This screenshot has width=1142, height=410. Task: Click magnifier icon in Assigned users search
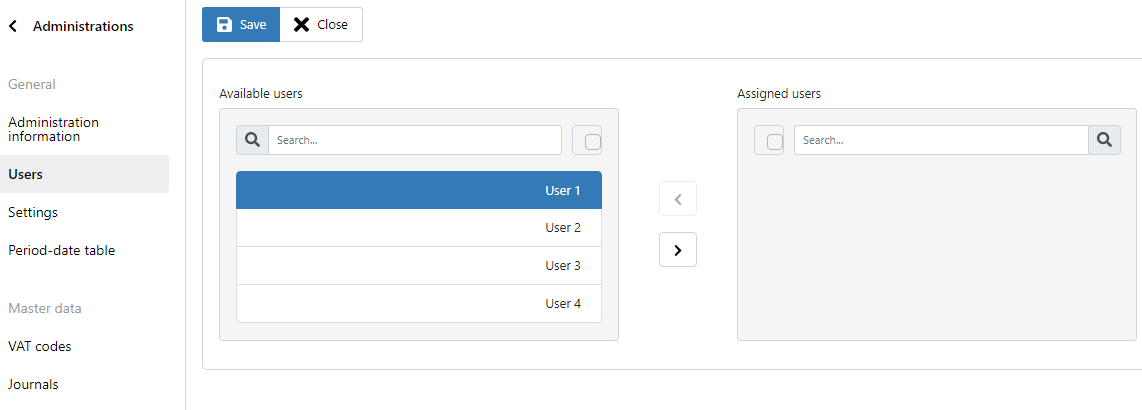[1104, 140]
